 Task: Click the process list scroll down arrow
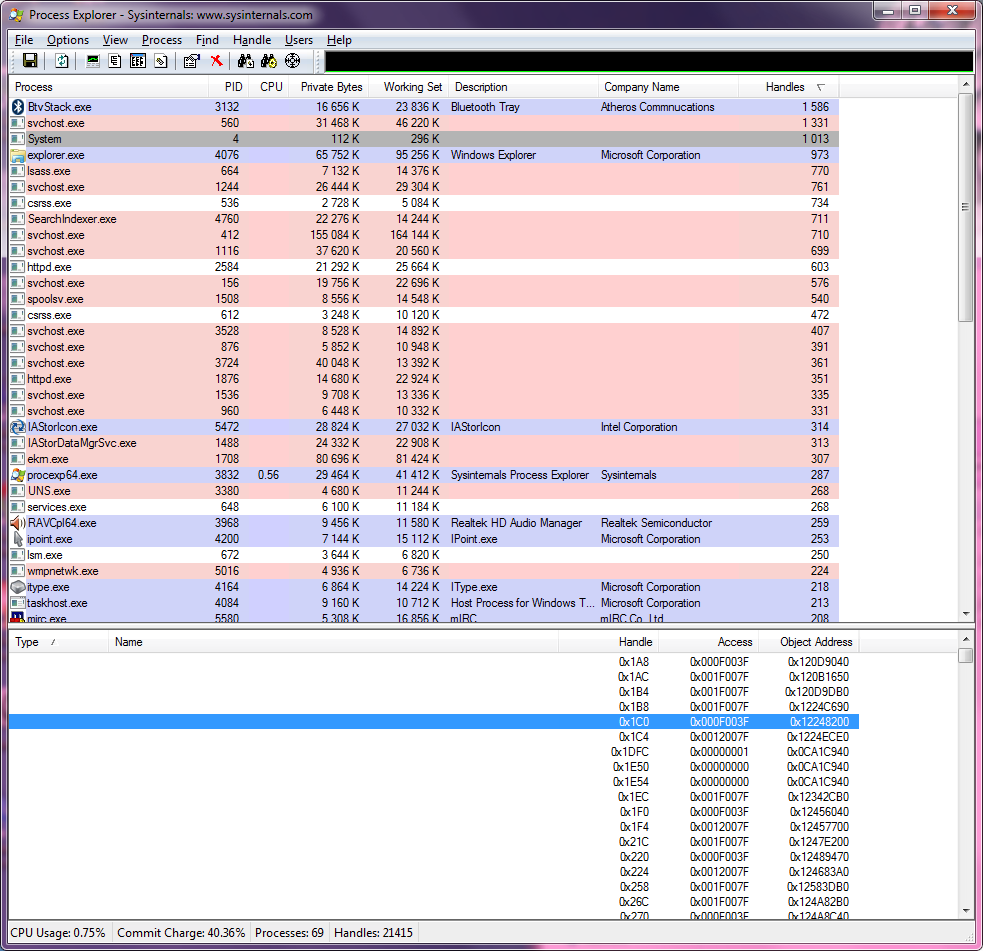click(x=965, y=614)
